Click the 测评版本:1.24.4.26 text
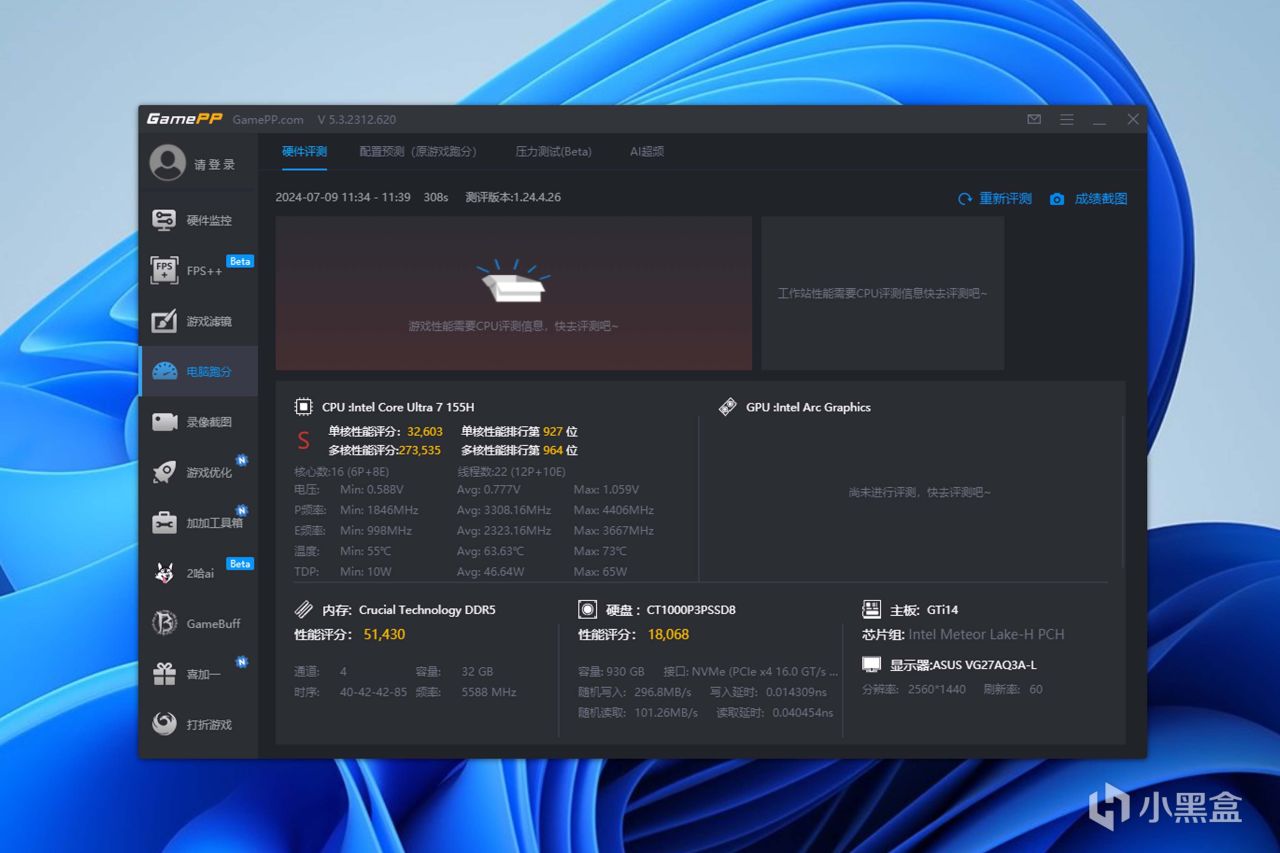 tap(513, 198)
